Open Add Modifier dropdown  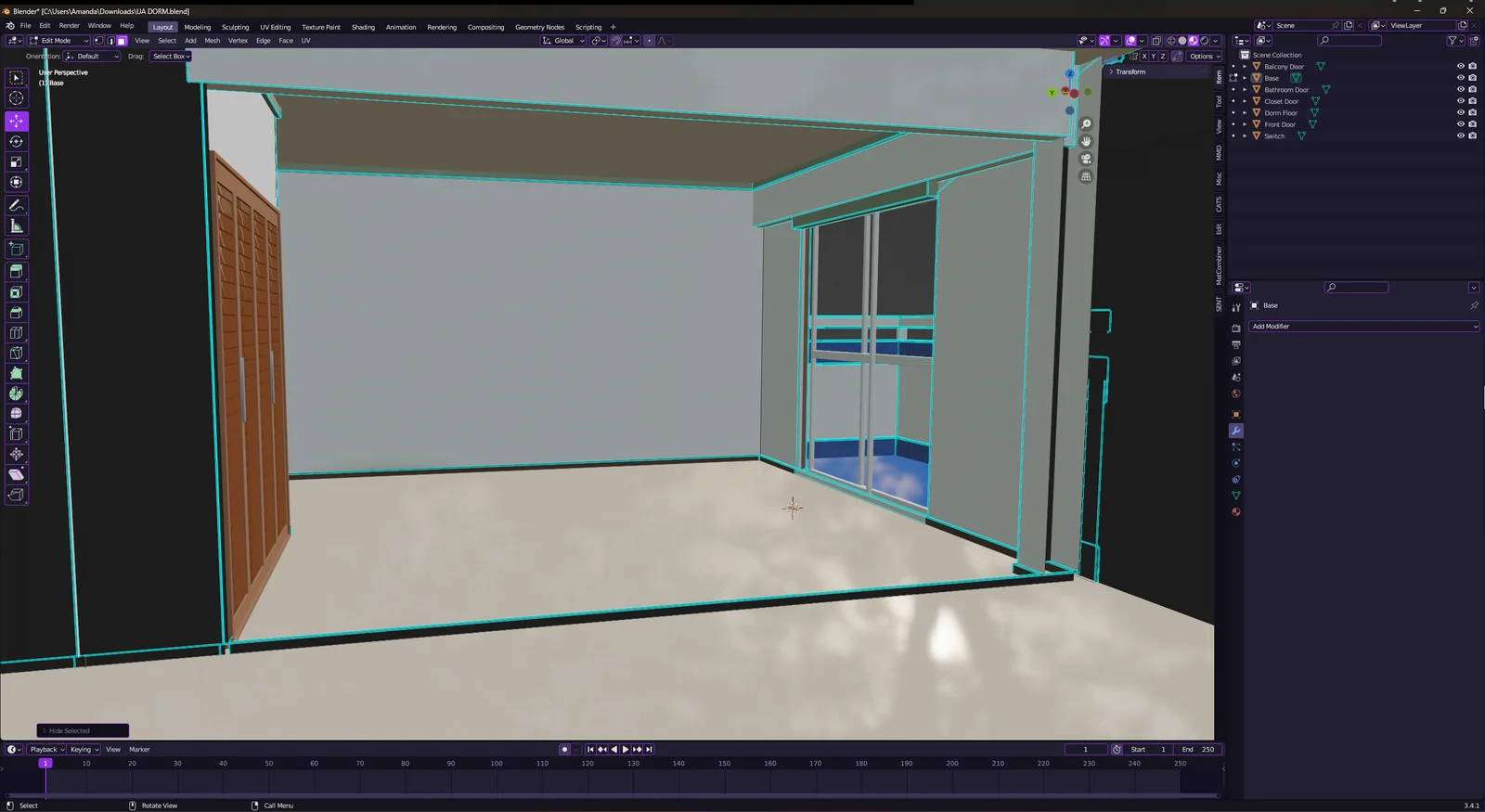(x=1363, y=327)
